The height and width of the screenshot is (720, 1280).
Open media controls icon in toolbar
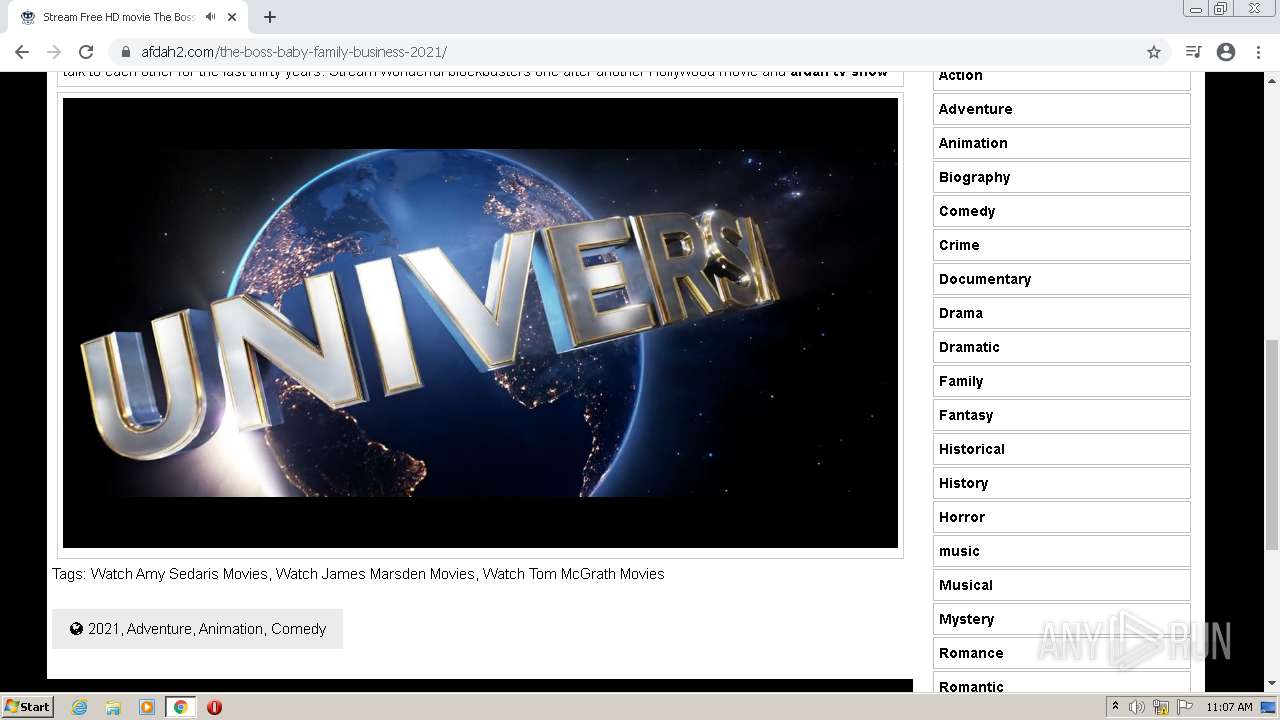(1193, 52)
